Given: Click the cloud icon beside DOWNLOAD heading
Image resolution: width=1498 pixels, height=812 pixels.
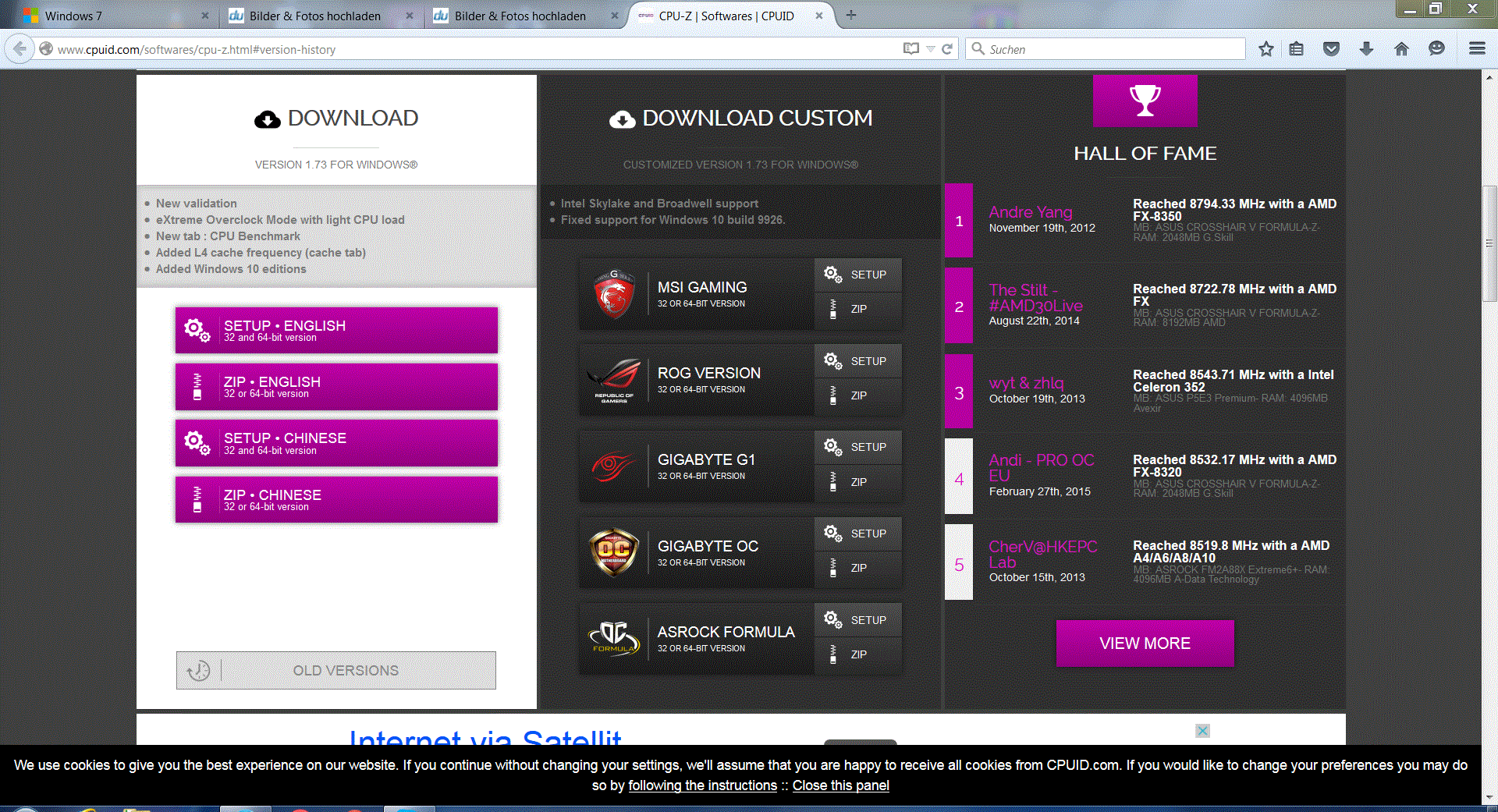Looking at the screenshot, I should pos(267,119).
